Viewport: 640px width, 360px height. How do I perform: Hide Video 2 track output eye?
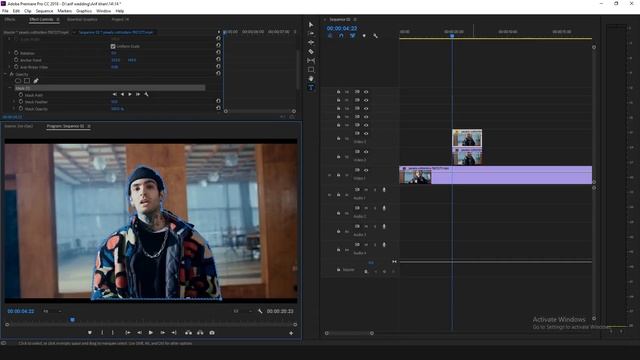click(366, 151)
